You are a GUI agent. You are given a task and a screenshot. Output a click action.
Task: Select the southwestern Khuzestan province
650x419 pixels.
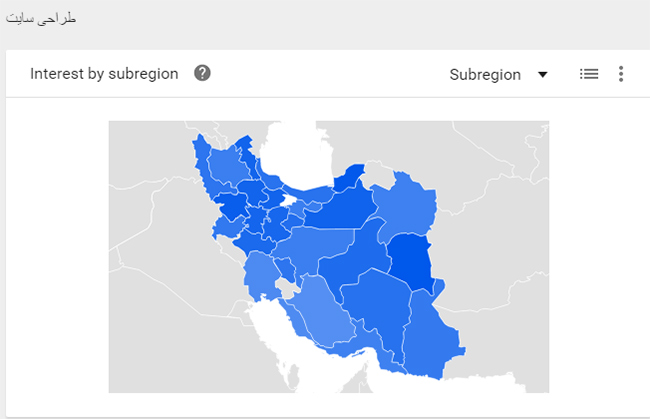(260, 275)
